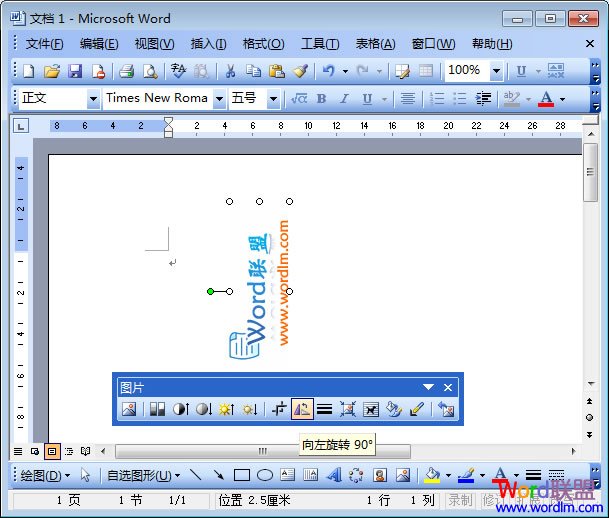The height and width of the screenshot is (518, 609).
Task: Open the style dropdown showing 正文
Action: tap(93, 99)
